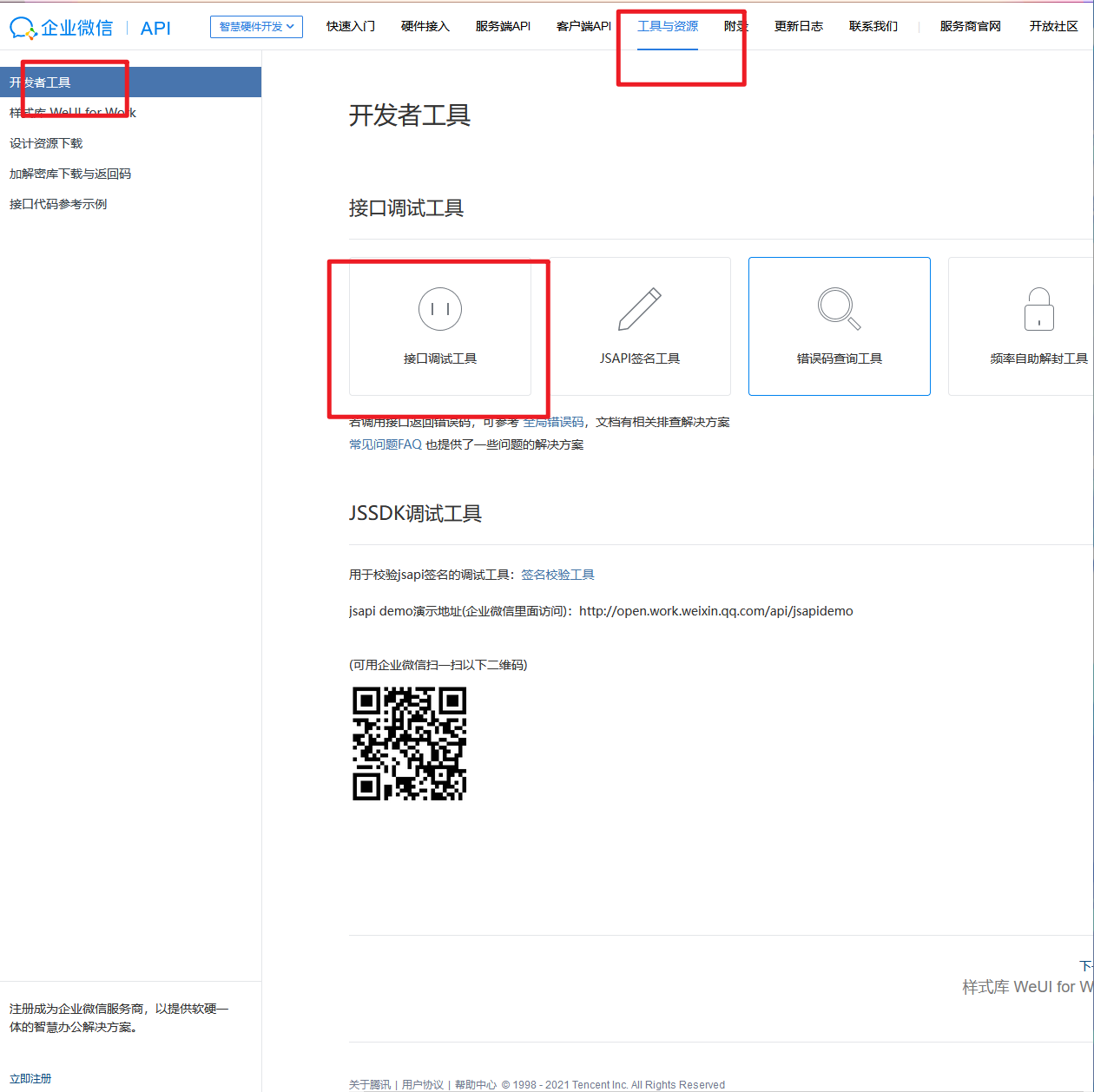The image size is (1094, 1092).
Task: Open the JSAPI签名工具 pencil icon
Action: pyautogui.click(x=640, y=309)
